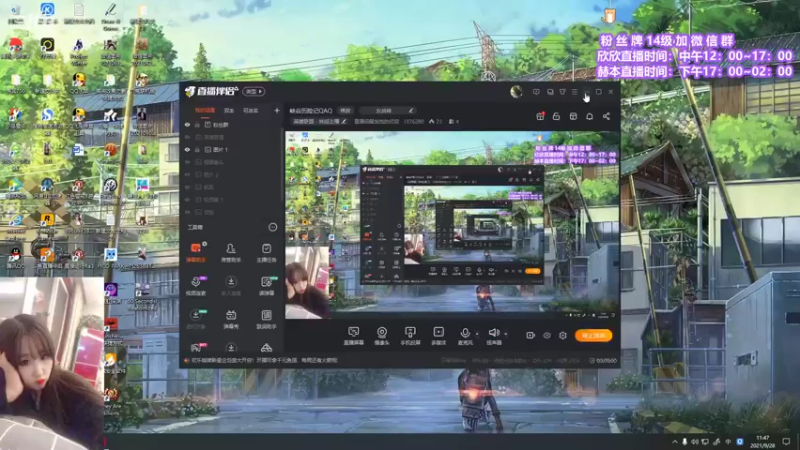Open the notification bell in the app header
This screenshot has height=450, width=800.
(589, 116)
